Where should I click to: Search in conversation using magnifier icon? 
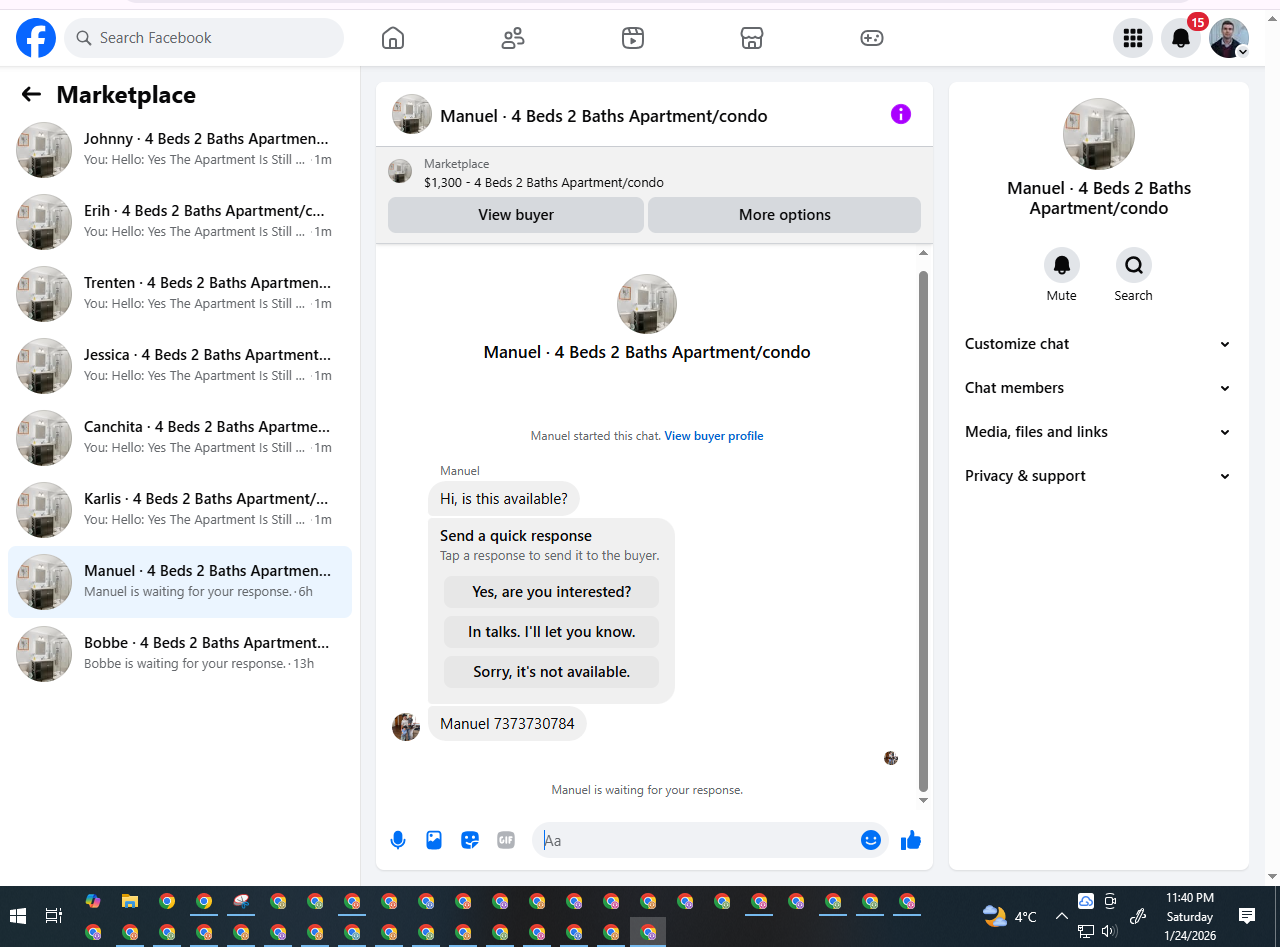(1134, 265)
